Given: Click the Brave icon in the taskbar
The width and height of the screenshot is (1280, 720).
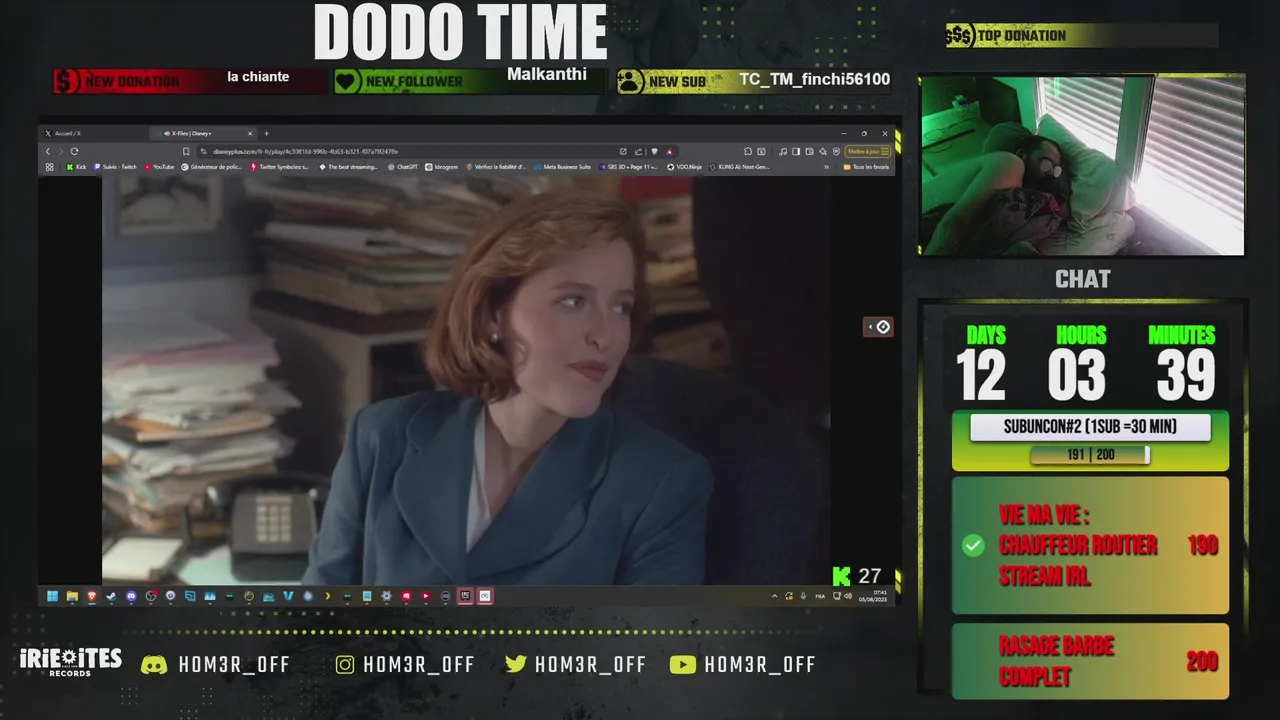Looking at the screenshot, I should (x=91, y=596).
